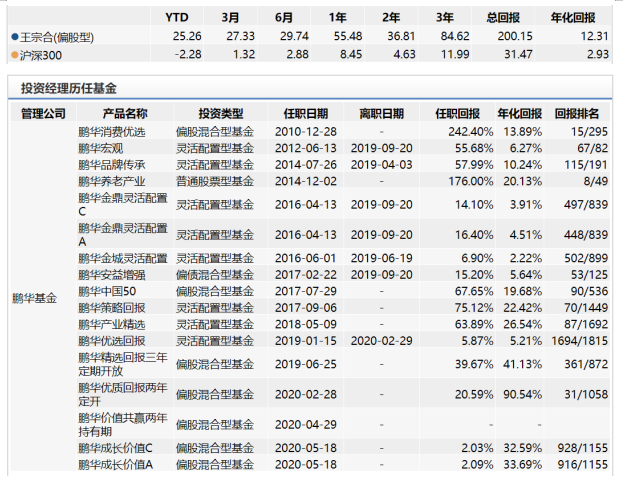Image resolution: width=623 pixels, height=486 pixels.
Task: Click the 6月 column header
Action: (x=284, y=17)
